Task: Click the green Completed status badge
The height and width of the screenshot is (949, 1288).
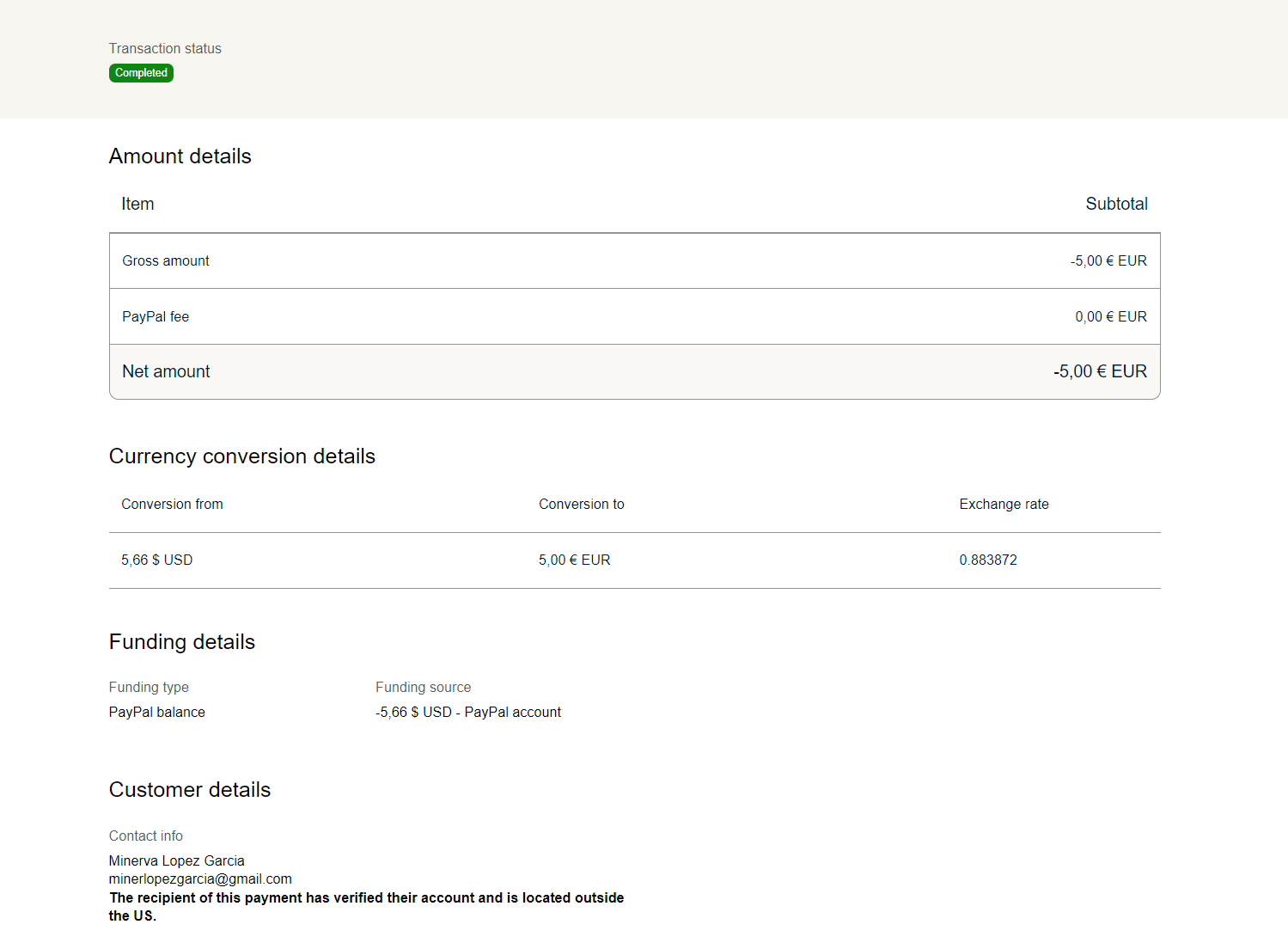Action: [x=141, y=73]
